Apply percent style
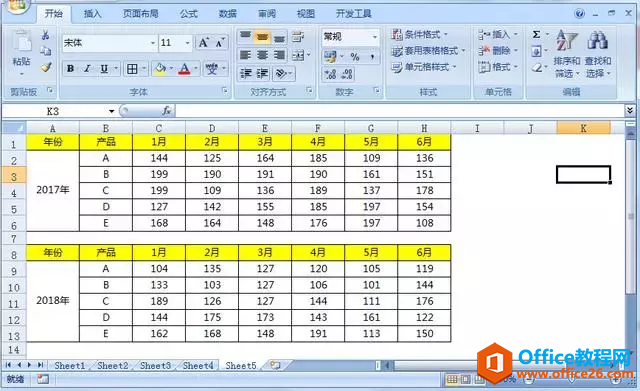This screenshot has width=640, height=391. click(355, 56)
